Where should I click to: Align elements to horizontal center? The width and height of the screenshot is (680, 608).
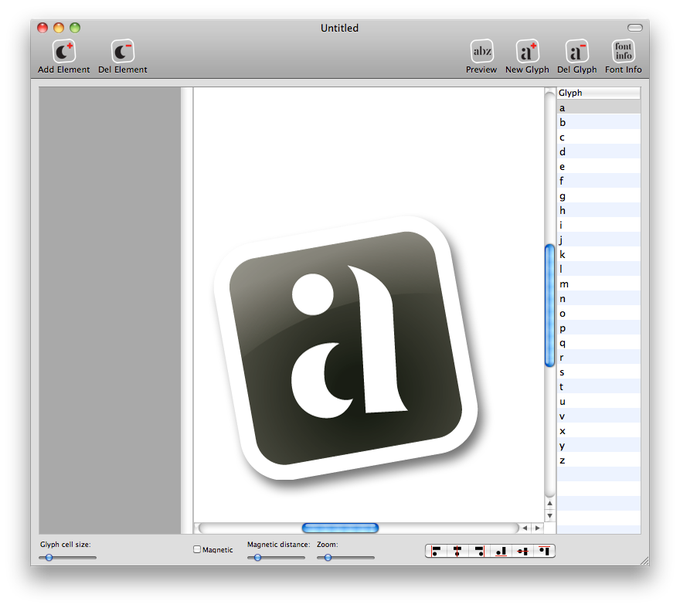457,551
